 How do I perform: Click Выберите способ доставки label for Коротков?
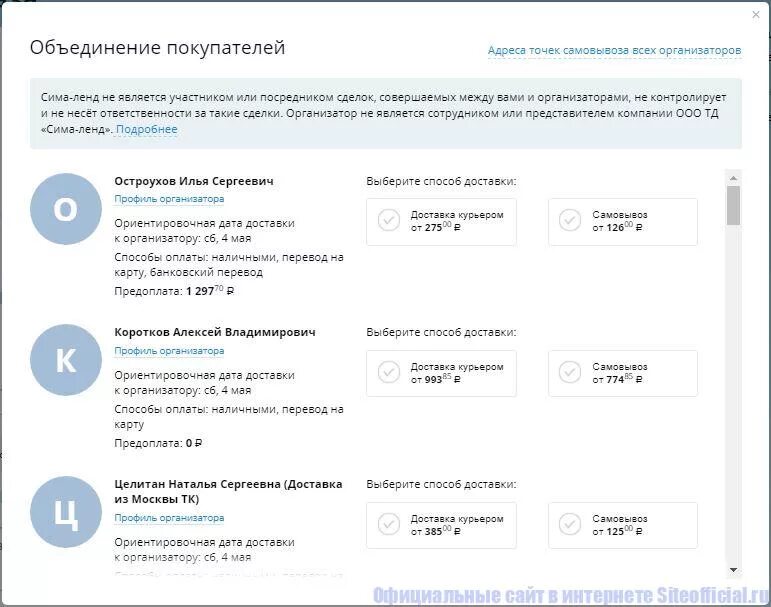441,333
